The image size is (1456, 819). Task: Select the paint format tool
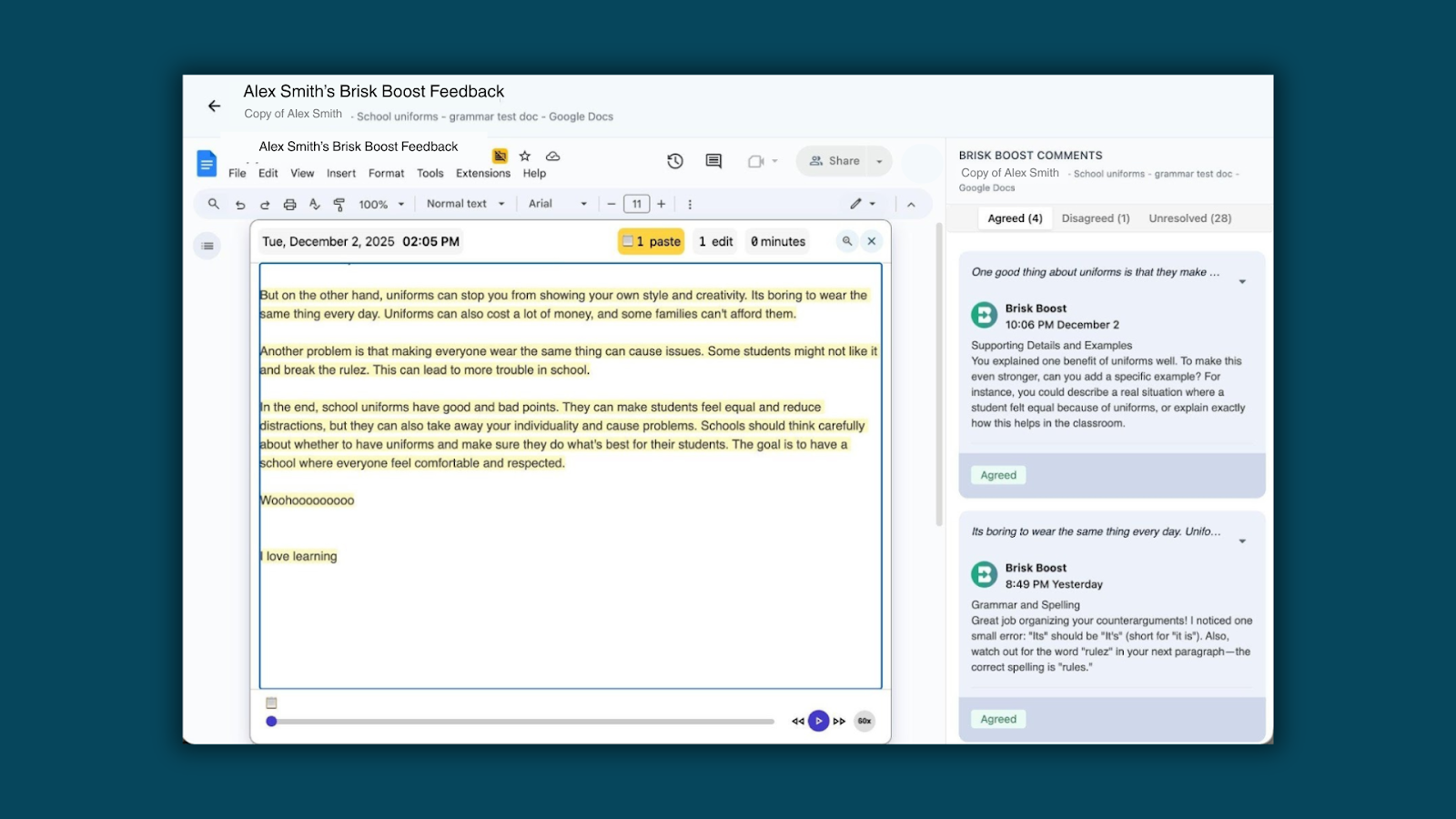pyautogui.click(x=339, y=205)
